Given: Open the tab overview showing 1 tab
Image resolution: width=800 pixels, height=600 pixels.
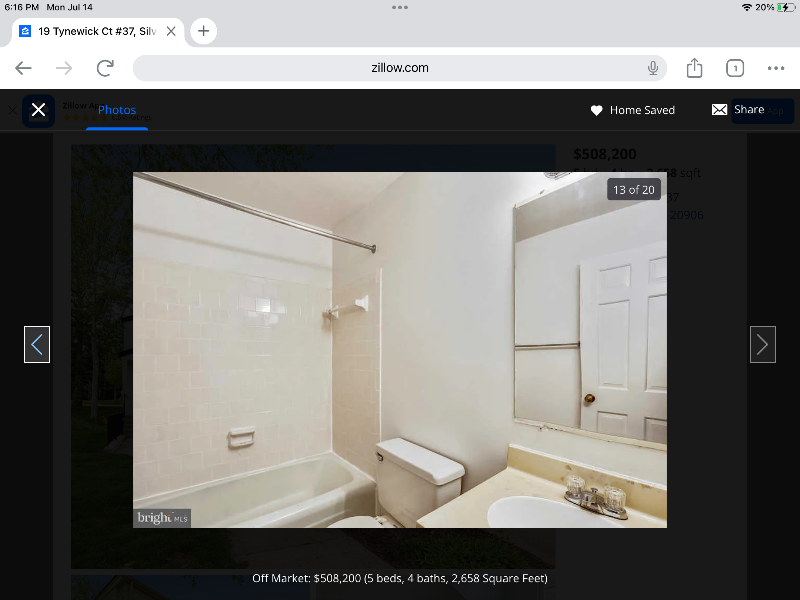Looking at the screenshot, I should pos(735,68).
